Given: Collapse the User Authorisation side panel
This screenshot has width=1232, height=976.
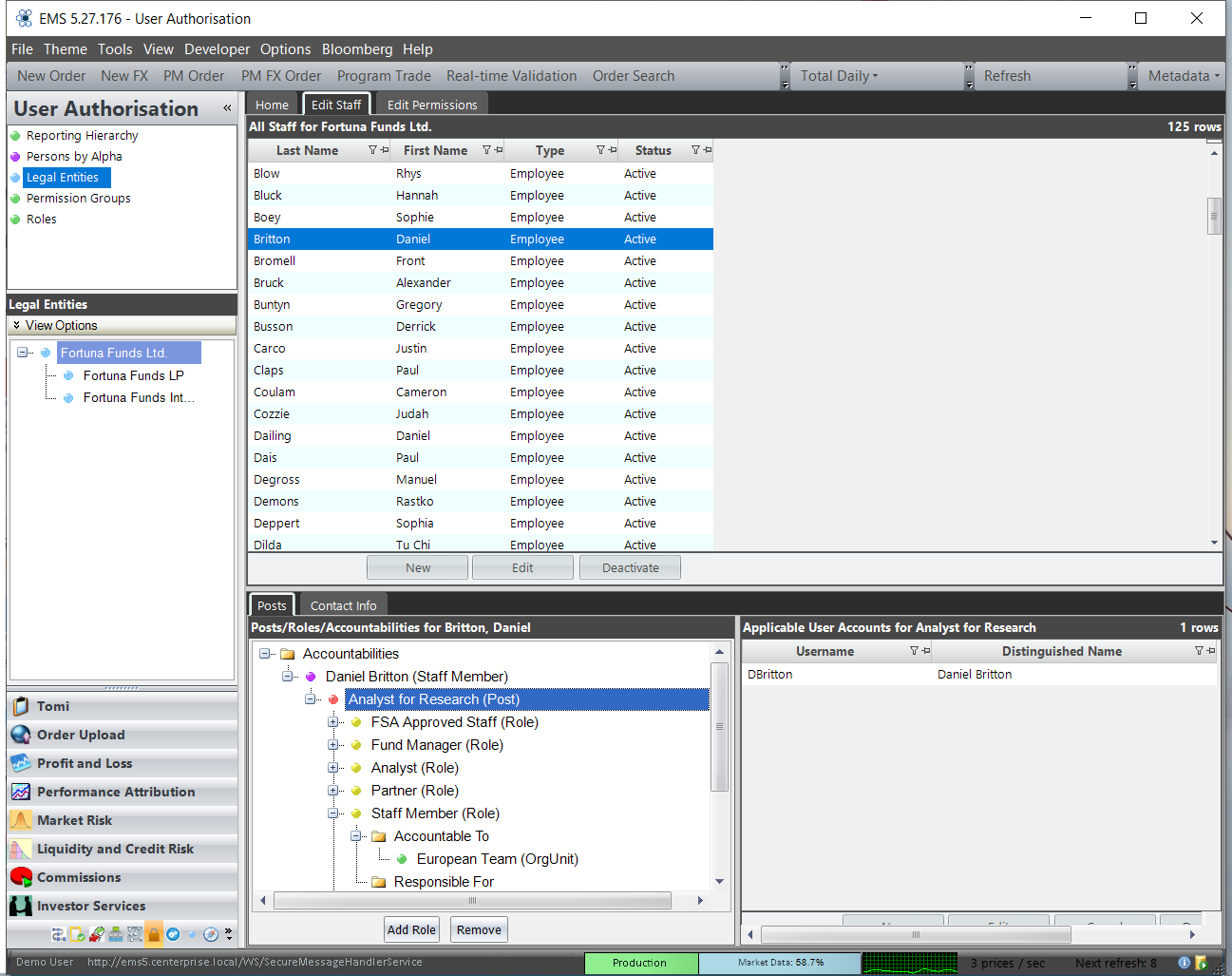Looking at the screenshot, I should [x=227, y=108].
